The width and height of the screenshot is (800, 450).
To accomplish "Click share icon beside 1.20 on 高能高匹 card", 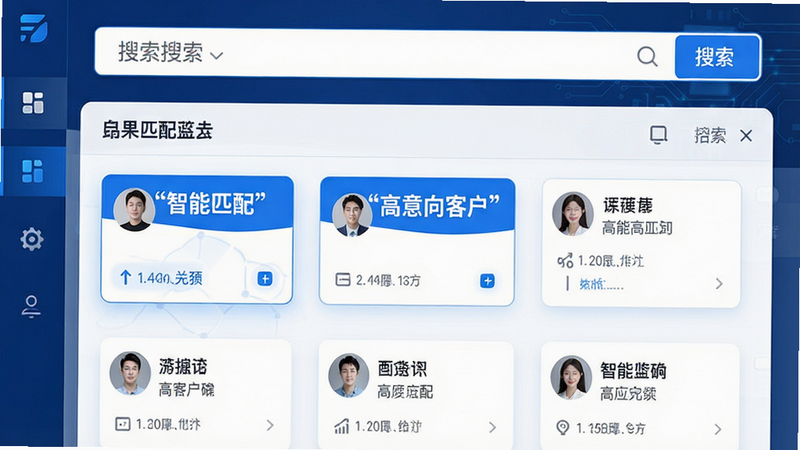I will (x=565, y=261).
